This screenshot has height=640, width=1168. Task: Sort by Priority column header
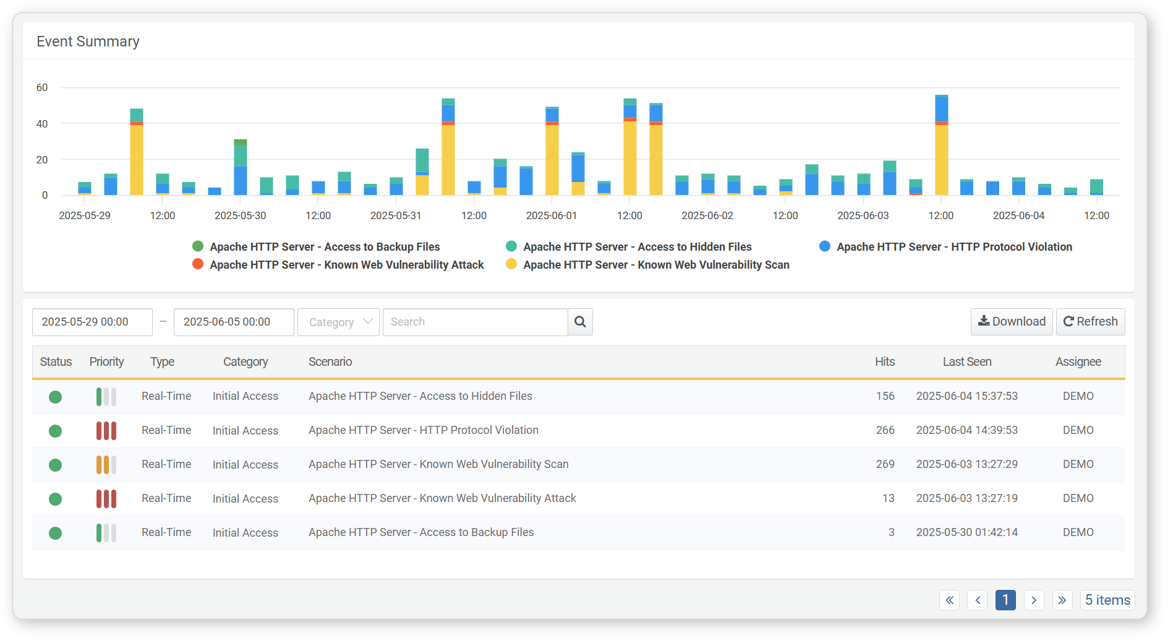(107, 361)
